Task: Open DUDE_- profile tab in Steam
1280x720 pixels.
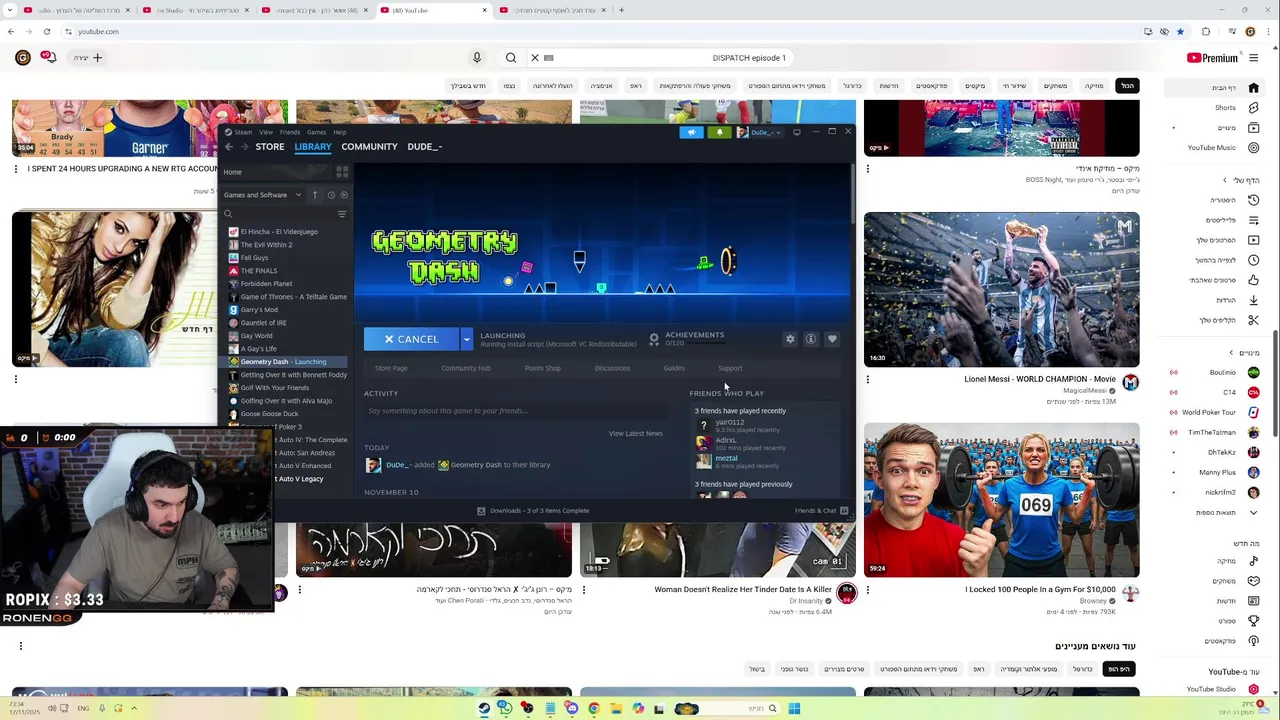Action: point(424,147)
